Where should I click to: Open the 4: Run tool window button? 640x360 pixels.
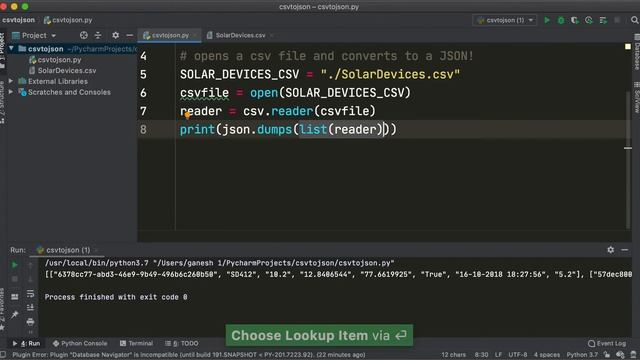click(x=26, y=344)
